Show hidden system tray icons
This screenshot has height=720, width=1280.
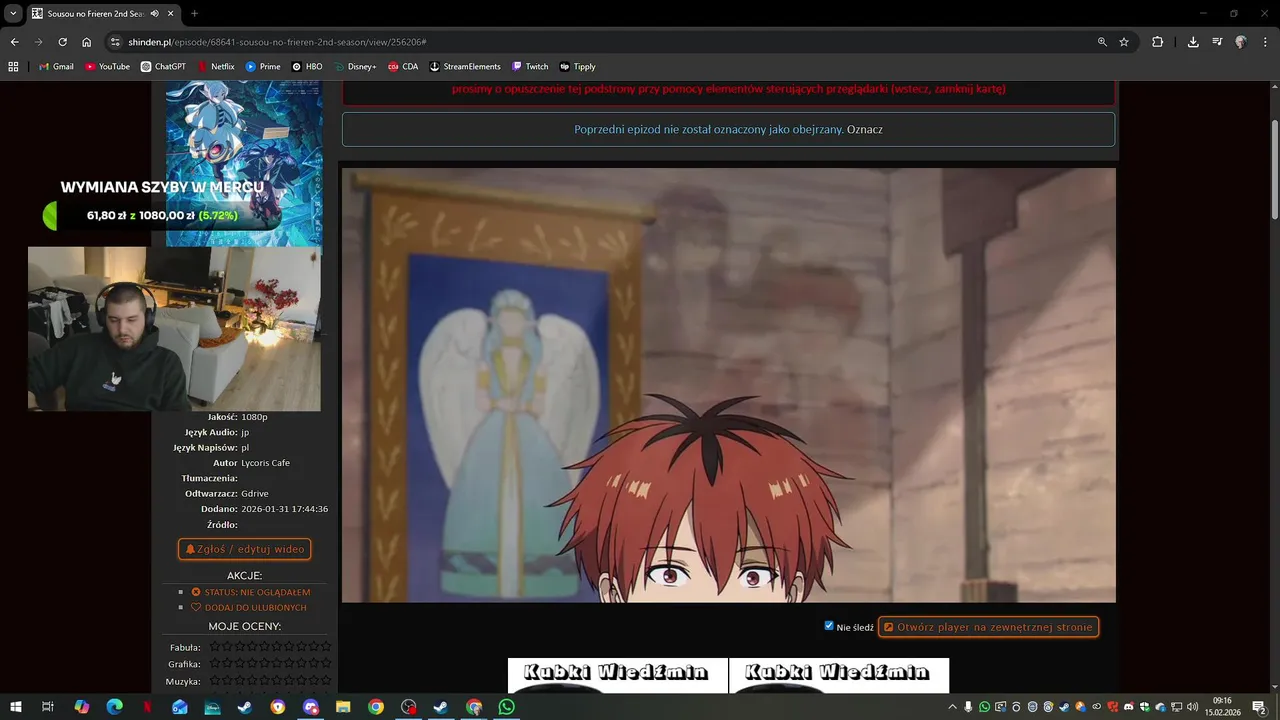point(952,707)
